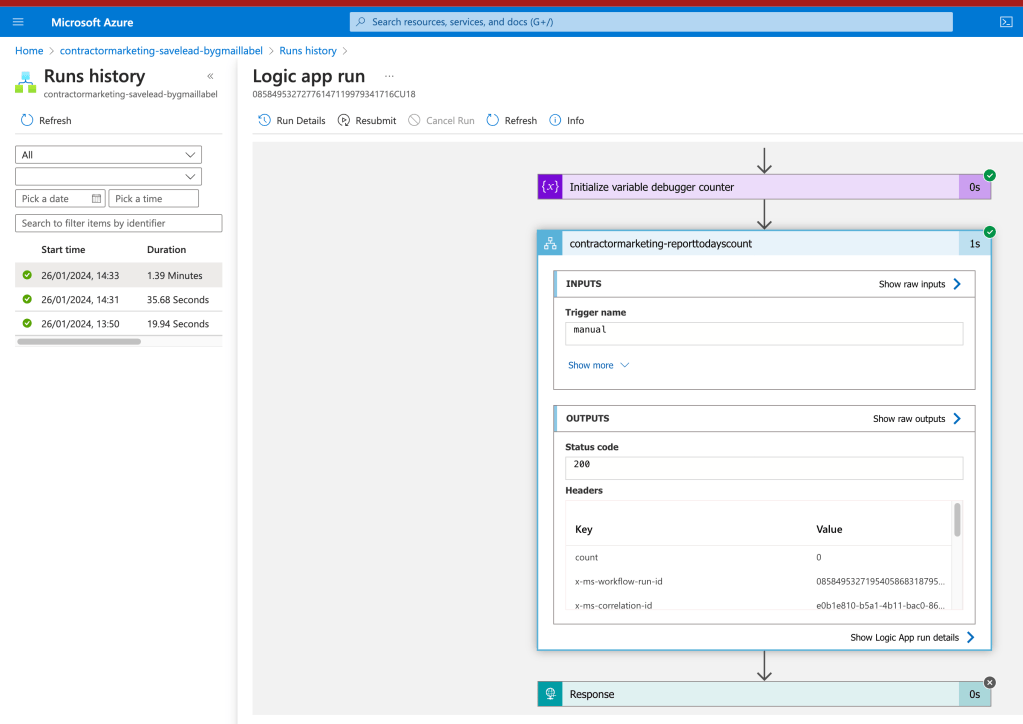Image resolution: width=1023 pixels, height=724 pixels.
Task: Click the Search to filter items by identifier box
Action: pyautogui.click(x=119, y=223)
